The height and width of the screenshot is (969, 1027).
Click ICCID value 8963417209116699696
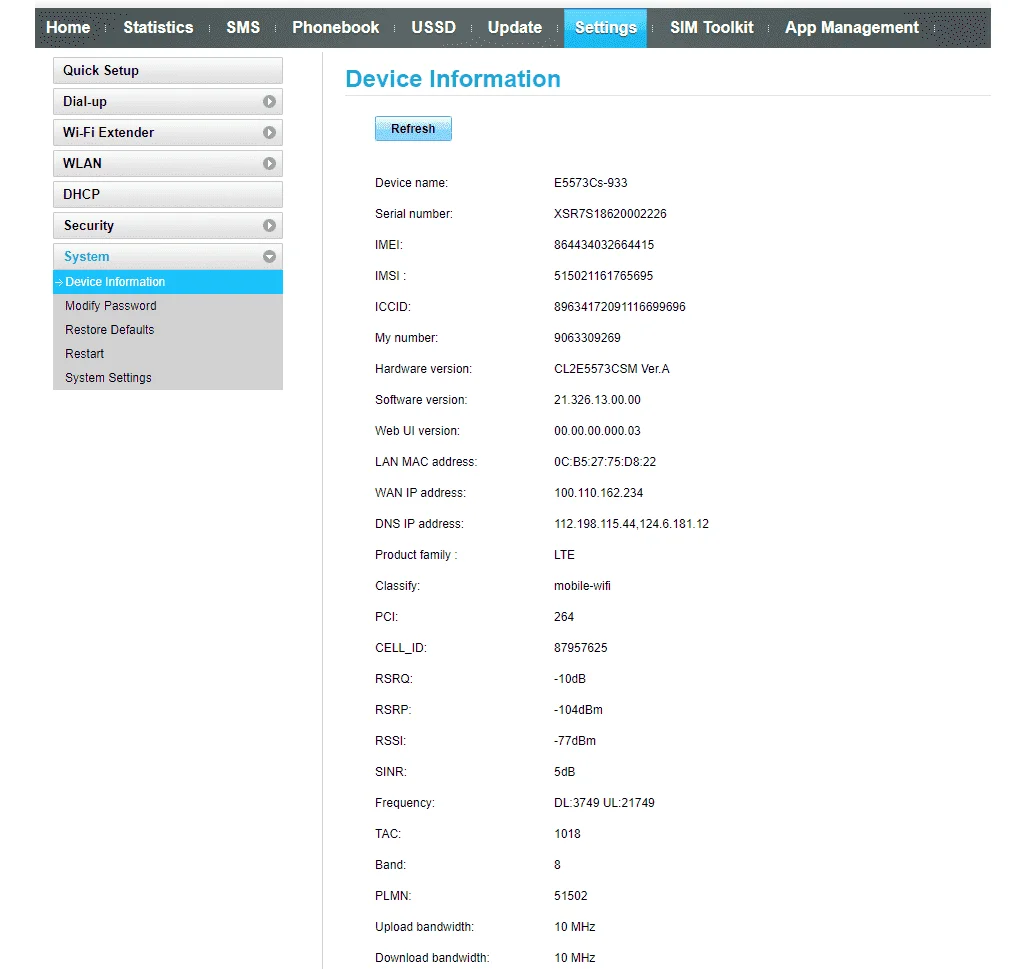point(620,307)
